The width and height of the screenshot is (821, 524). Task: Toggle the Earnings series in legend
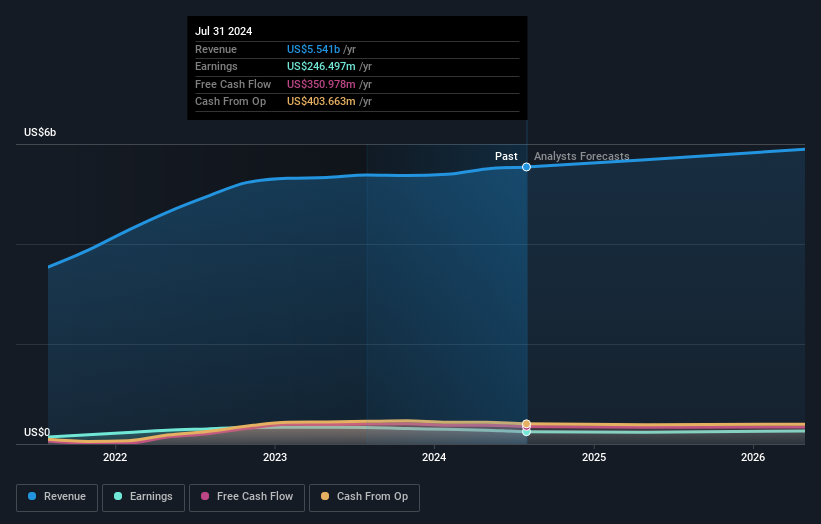[x=143, y=497]
